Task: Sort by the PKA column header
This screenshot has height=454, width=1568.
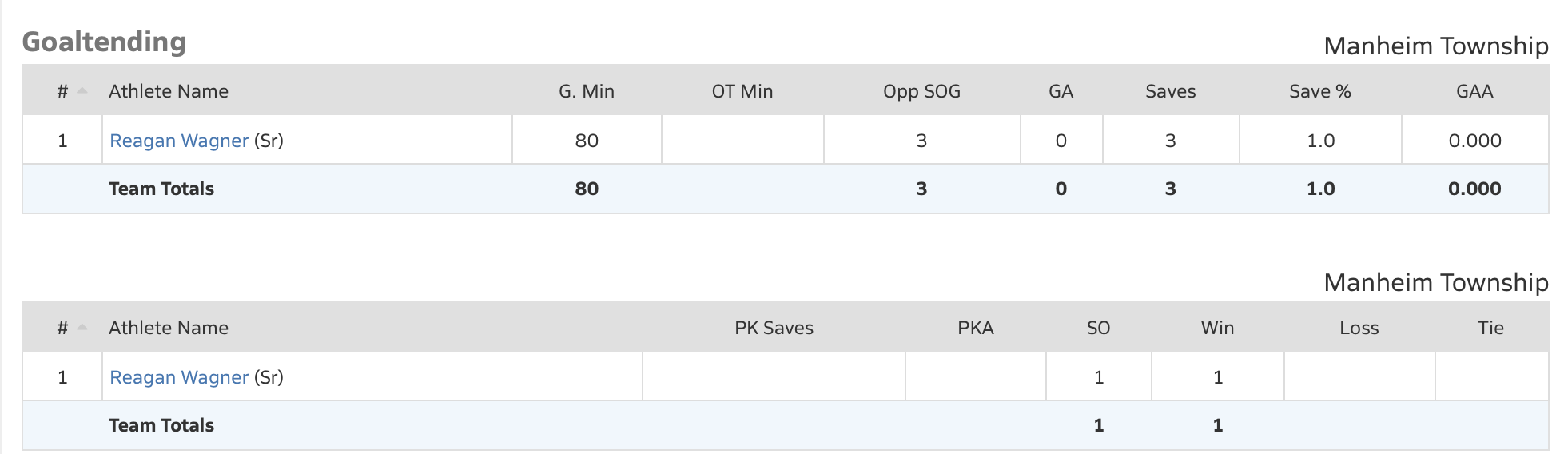Action: point(975,328)
